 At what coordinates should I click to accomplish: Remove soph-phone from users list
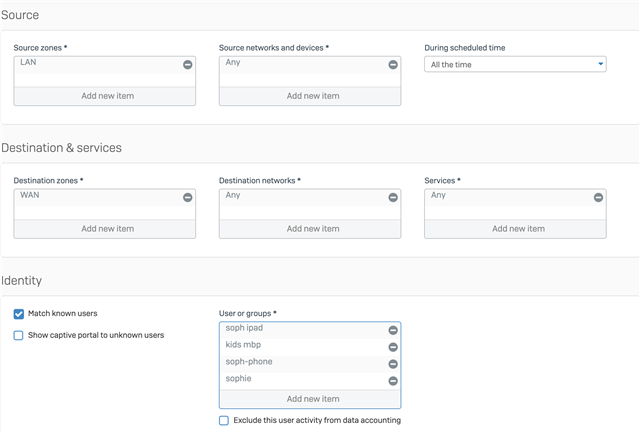click(x=393, y=364)
